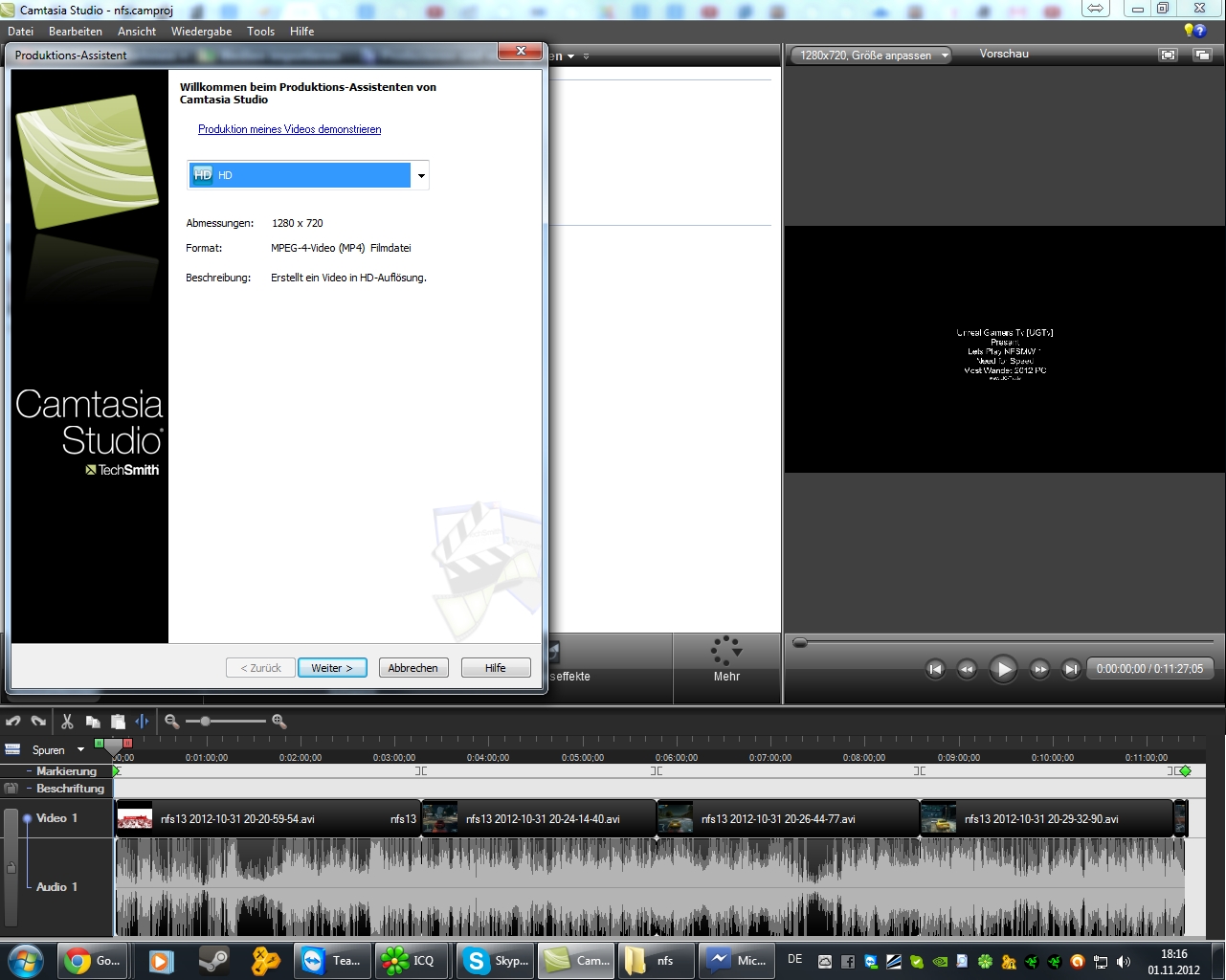
Task: Click the Paste clipboard icon
Action: point(118,722)
